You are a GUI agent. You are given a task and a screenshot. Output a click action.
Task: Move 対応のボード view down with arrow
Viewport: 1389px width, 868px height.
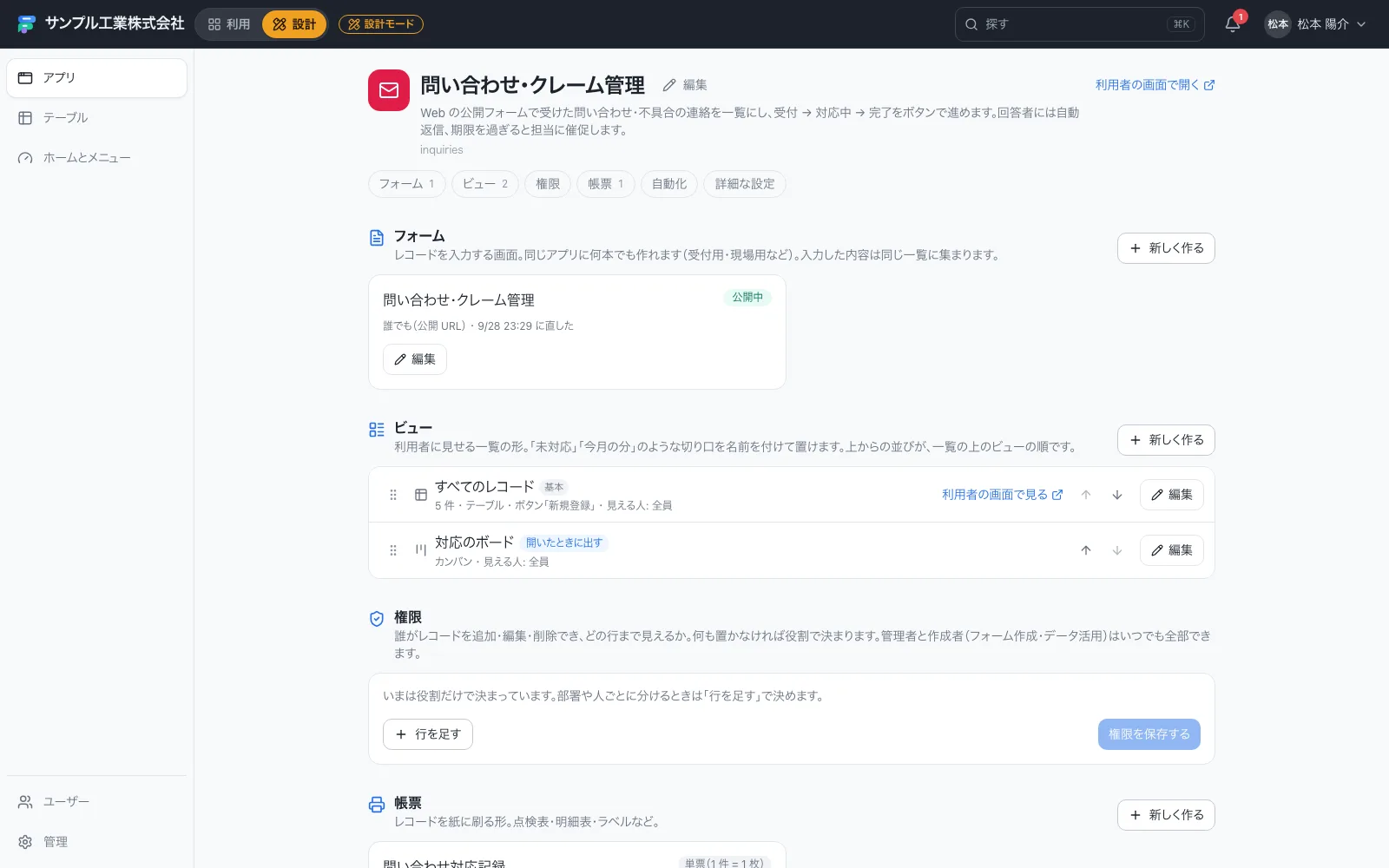pyautogui.click(x=1117, y=550)
